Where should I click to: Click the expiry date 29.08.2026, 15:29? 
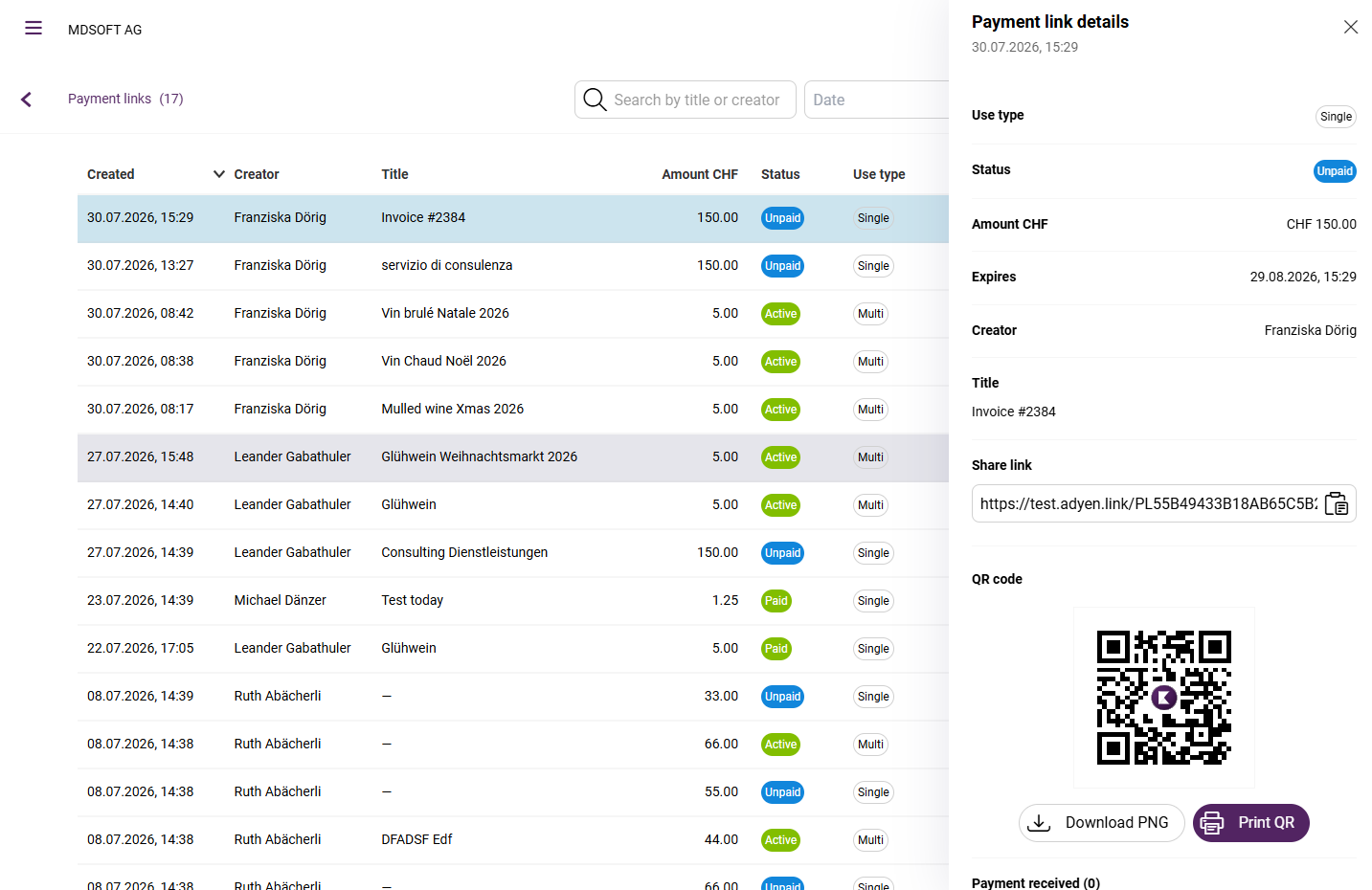pyautogui.click(x=1303, y=277)
